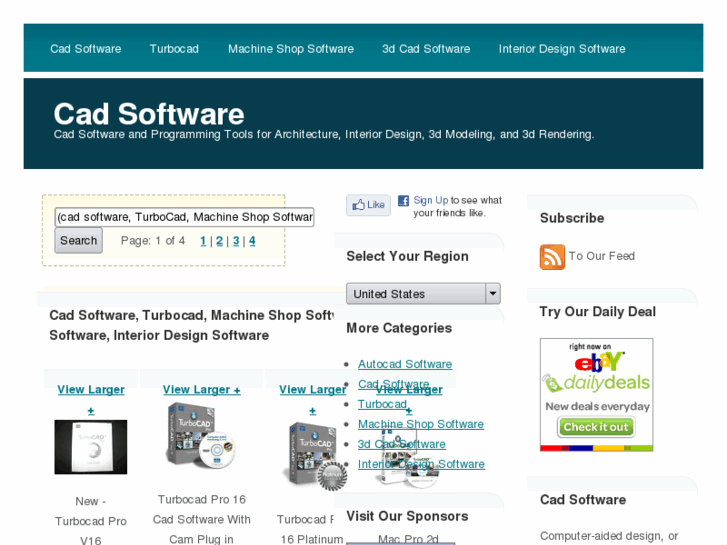Open Turbocad Pro 16 Cam Plug in thumbnail
This screenshot has width=727, height=545.
point(201,436)
